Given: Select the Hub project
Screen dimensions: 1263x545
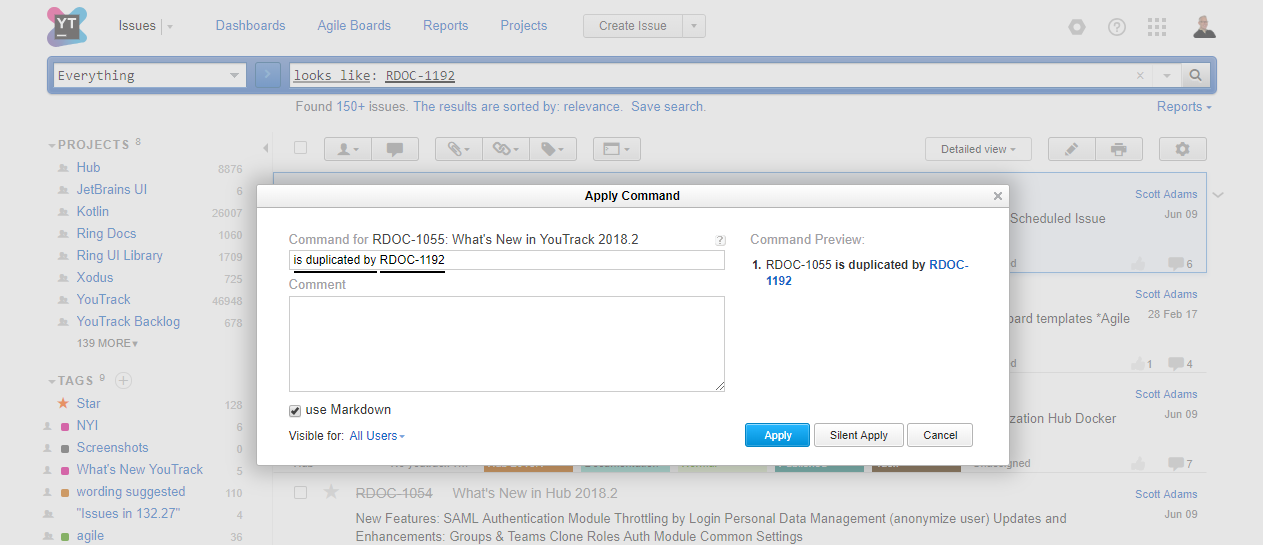Looking at the screenshot, I should (88, 167).
